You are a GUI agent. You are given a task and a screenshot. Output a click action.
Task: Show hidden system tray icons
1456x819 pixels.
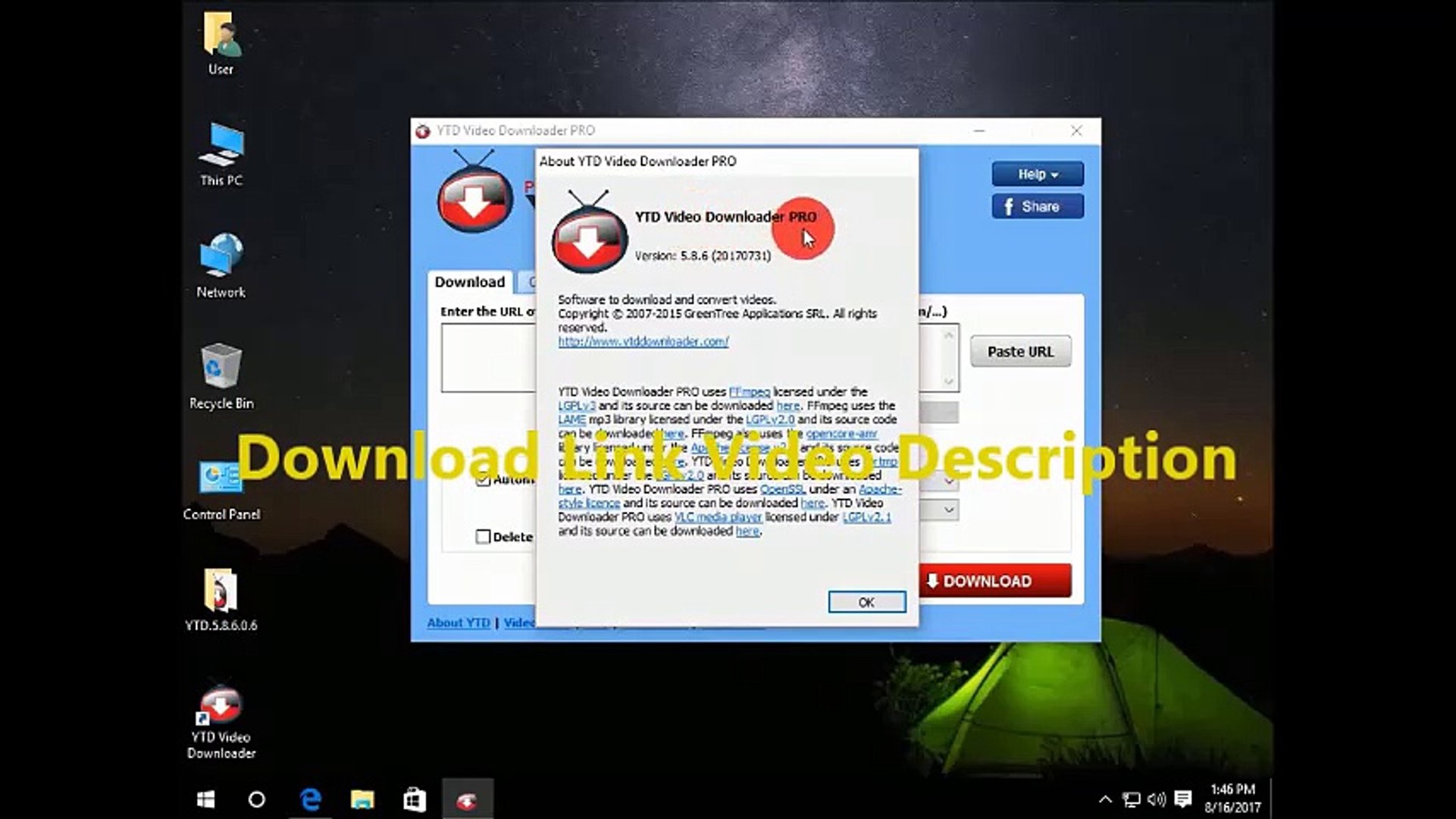(x=1105, y=799)
